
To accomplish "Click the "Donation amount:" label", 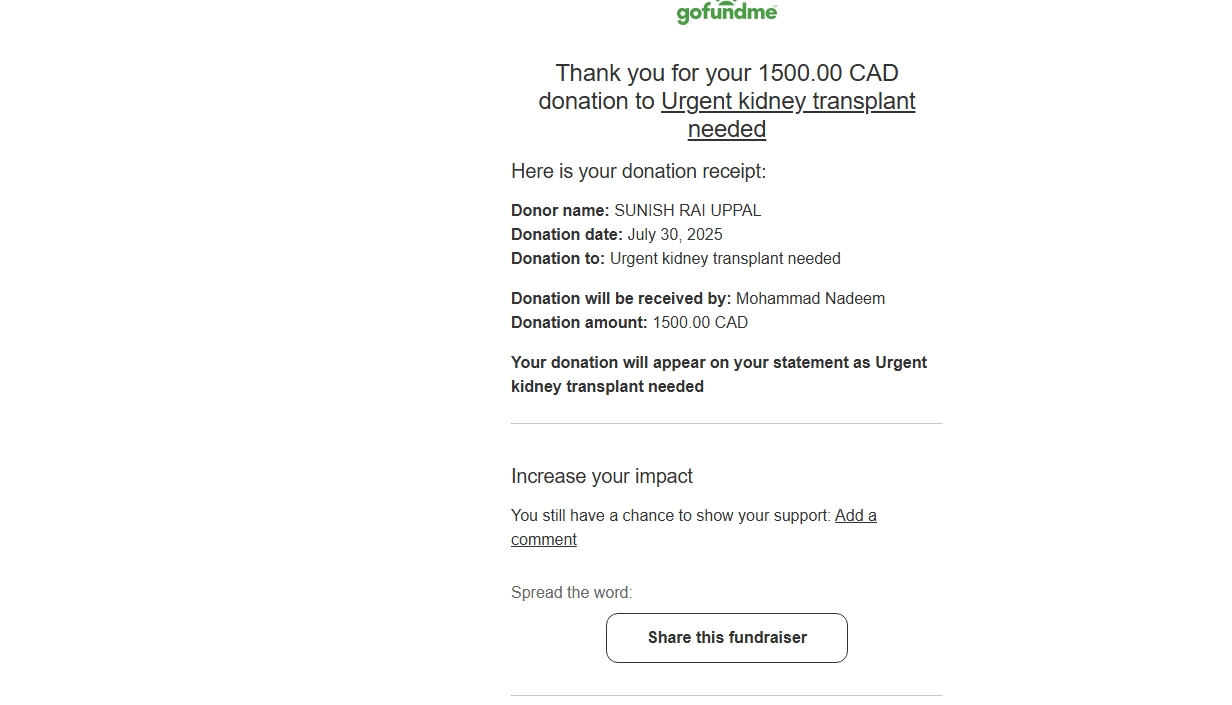I will [x=579, y=323].
